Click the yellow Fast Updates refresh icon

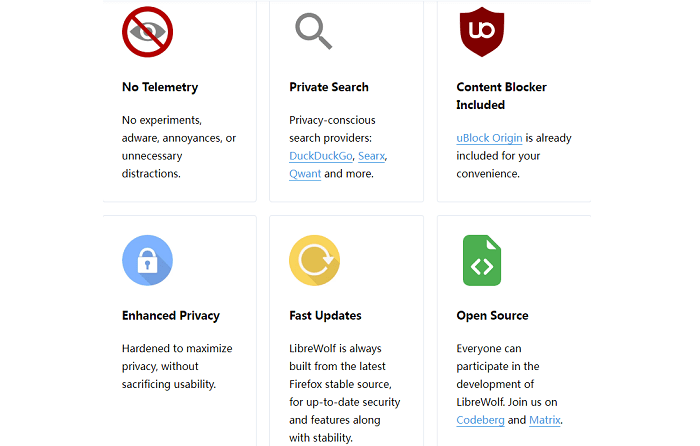pyautogui.click(x=314, y=261)
